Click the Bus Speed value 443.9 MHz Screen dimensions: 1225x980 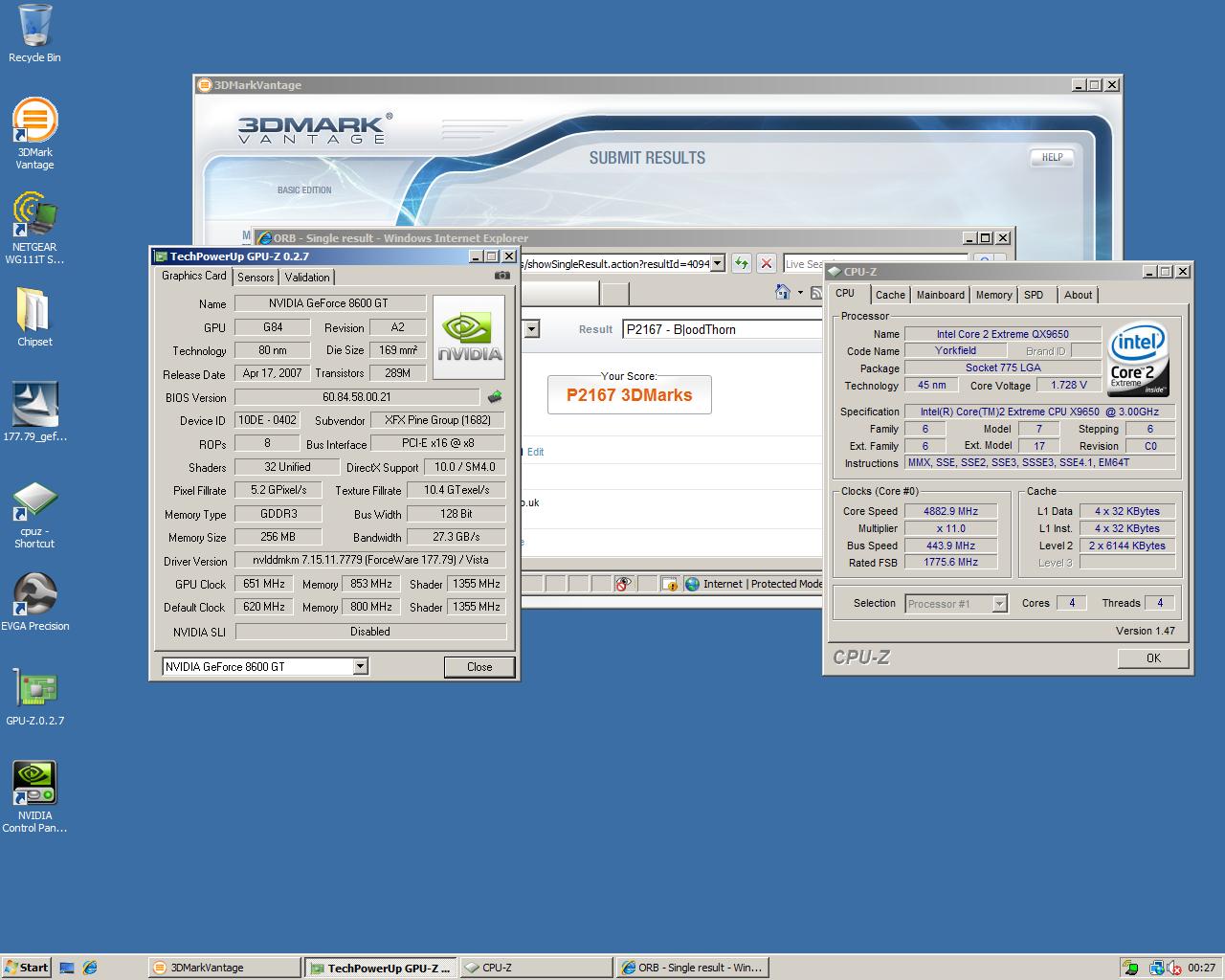[950, 546]
